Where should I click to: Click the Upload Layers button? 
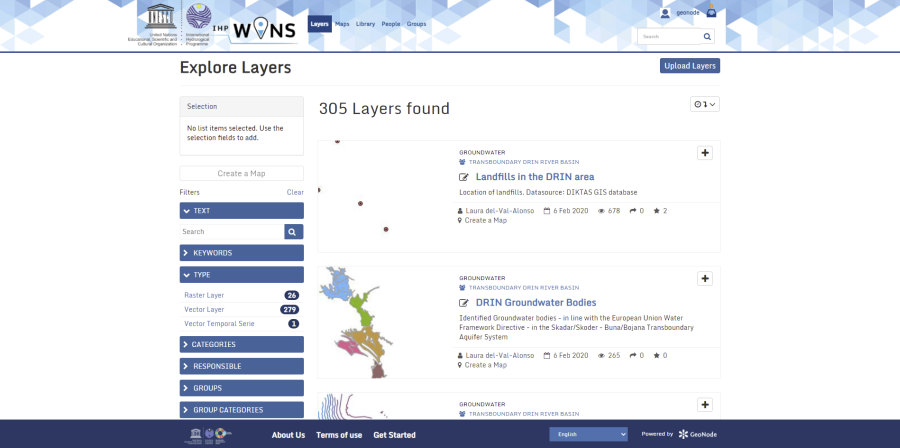[690, 66]
